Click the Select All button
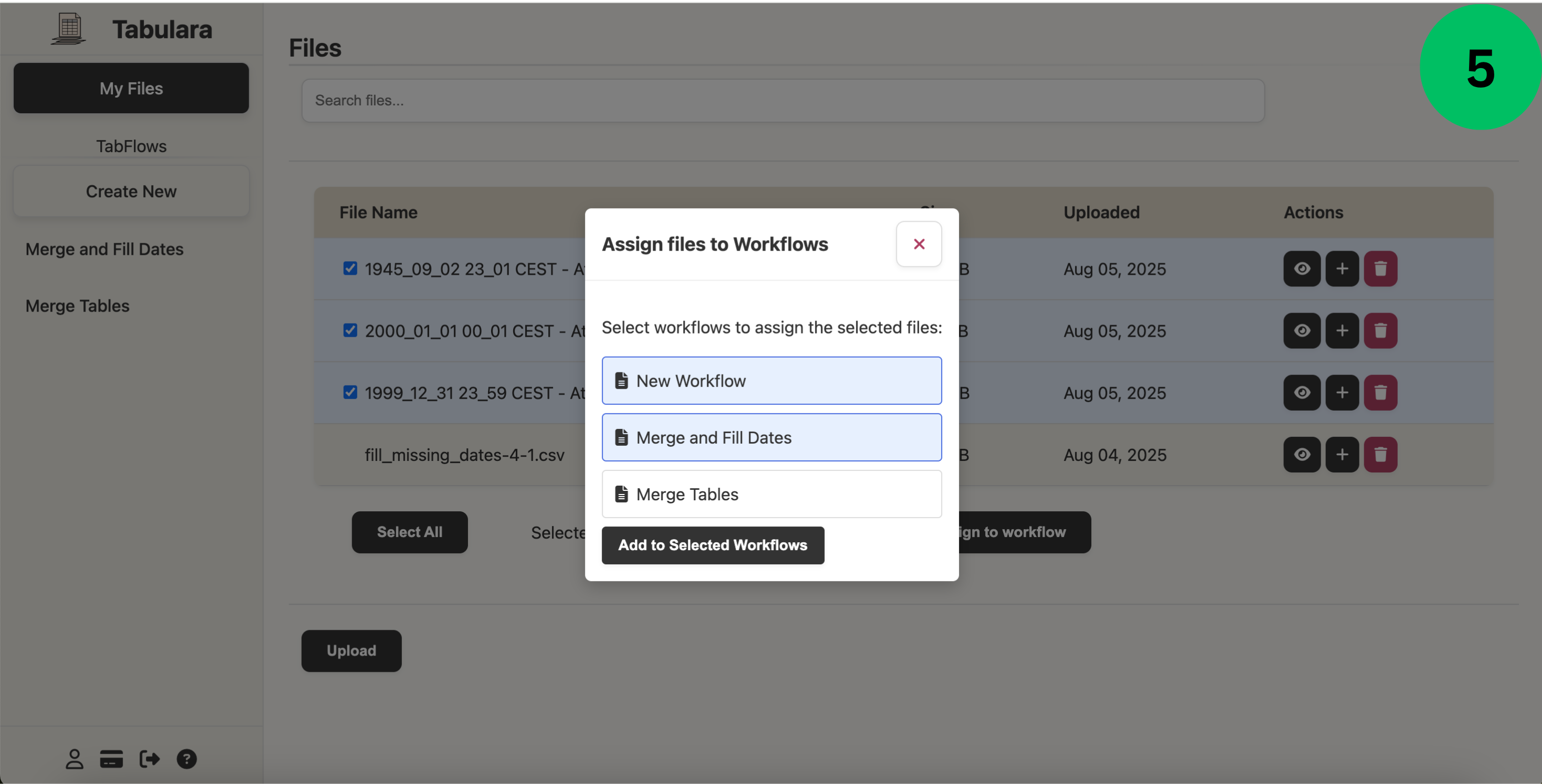 [x=409, y=531]
